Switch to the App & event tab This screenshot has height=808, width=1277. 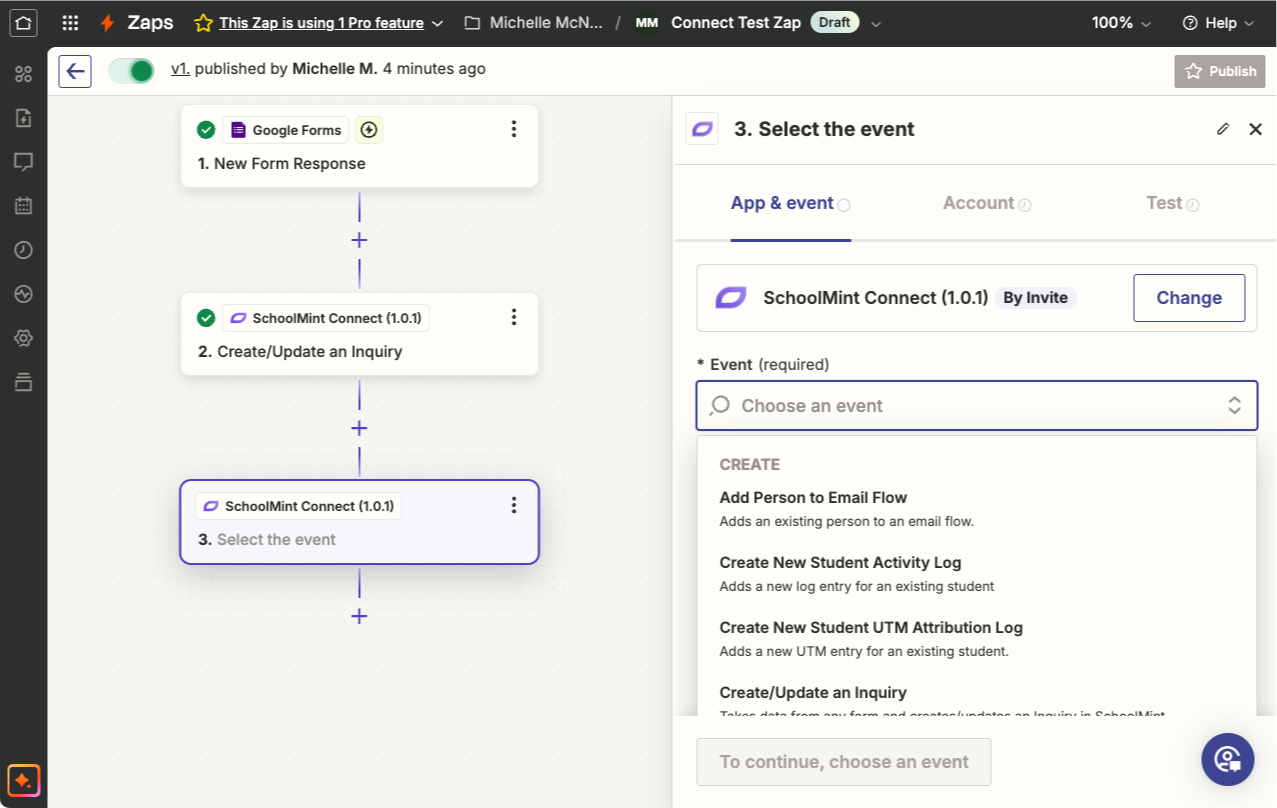790,203
